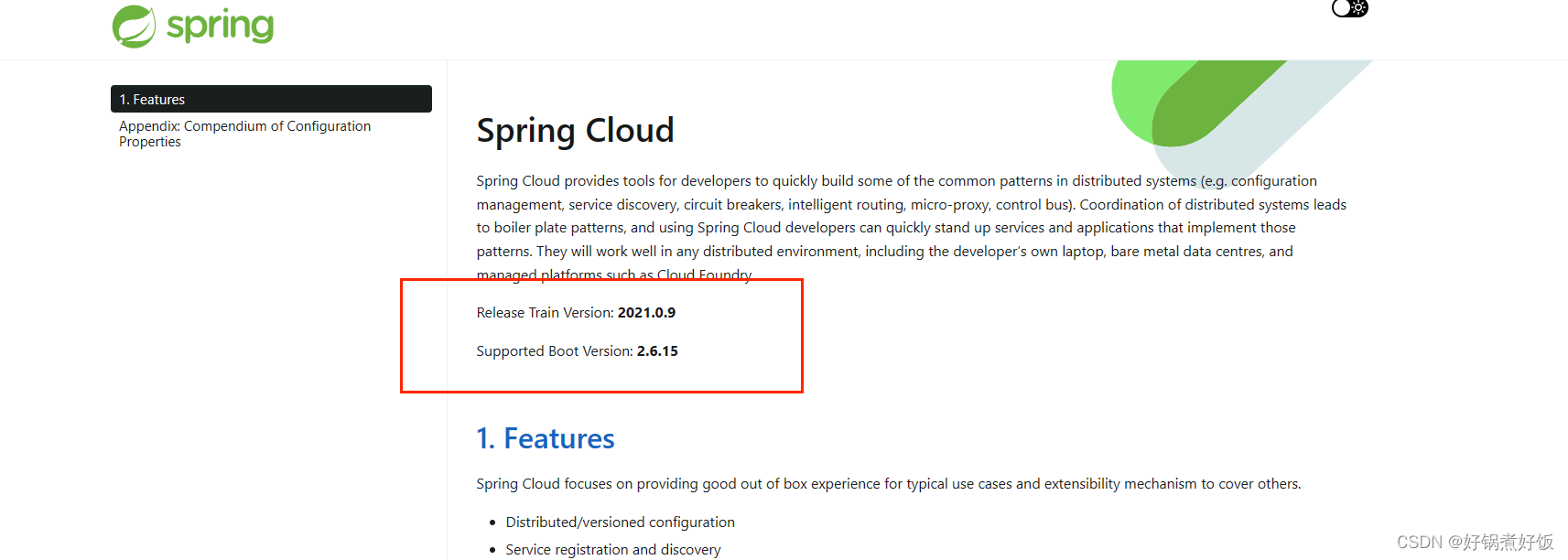Switch the light/dark appearance control

coord(1349,8)
